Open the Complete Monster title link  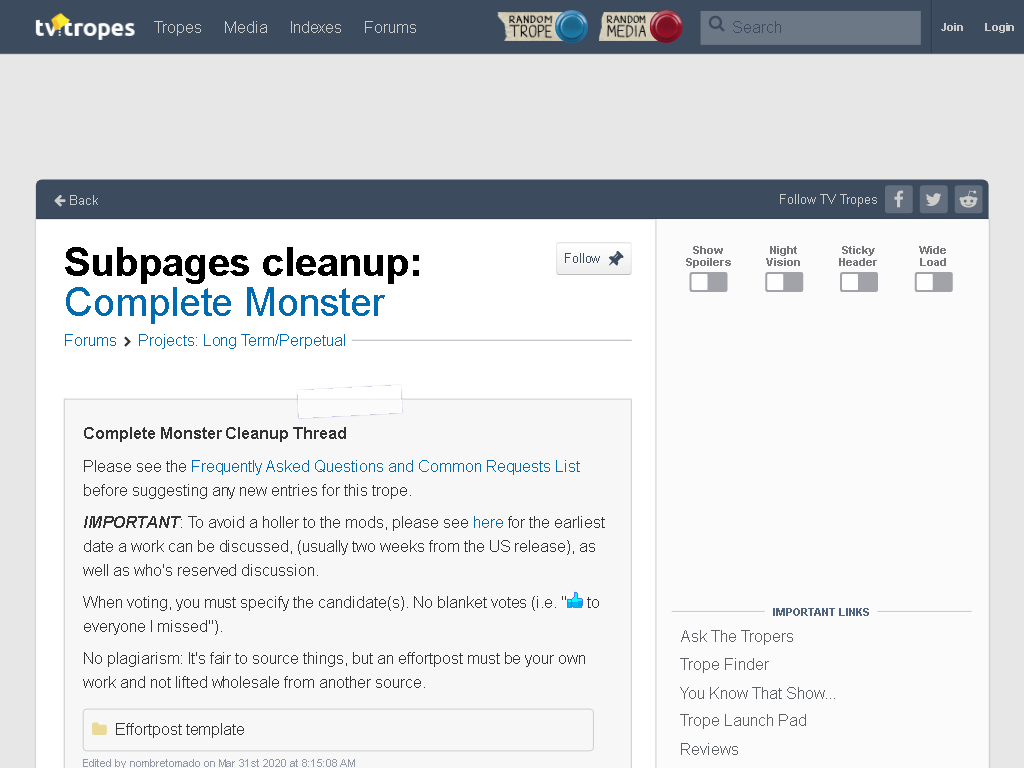[225, 303]
